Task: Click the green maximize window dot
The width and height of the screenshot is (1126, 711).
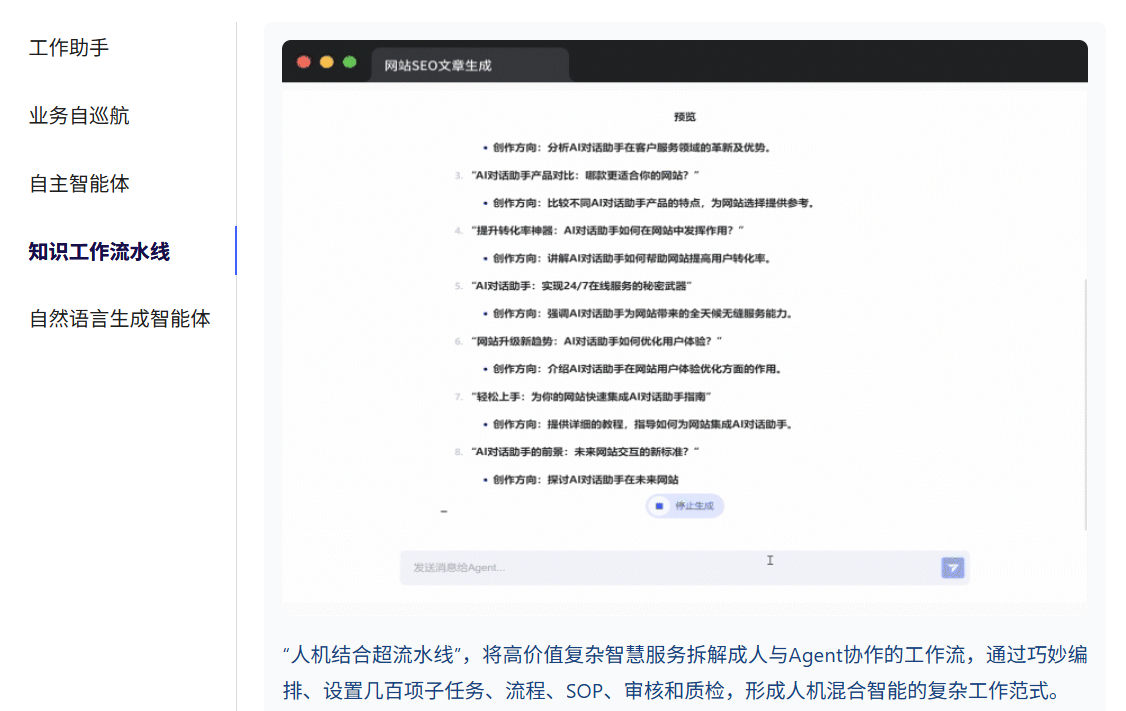Action: coord(350,62)
